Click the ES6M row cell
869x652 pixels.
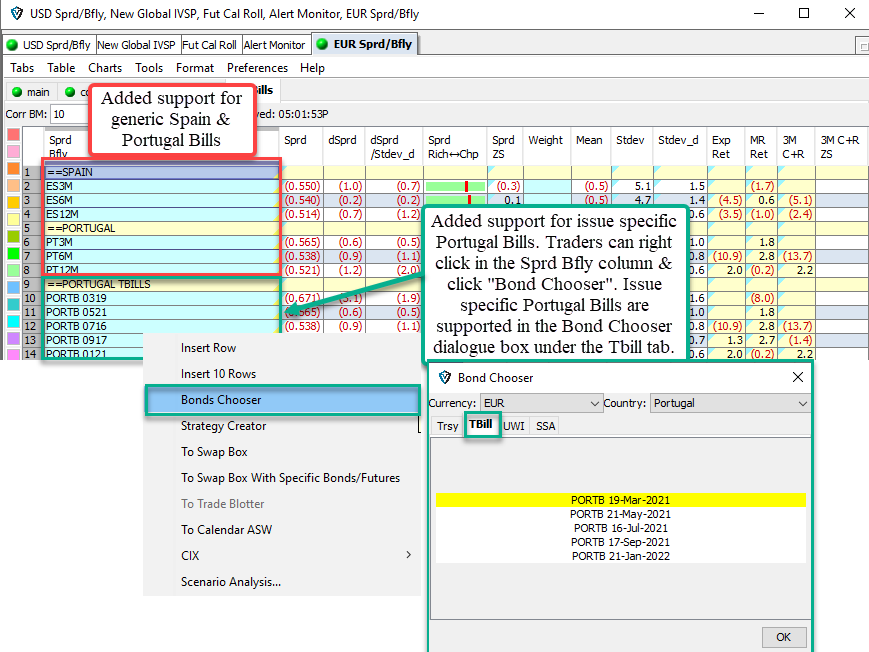pyautogui.click(x=162, y=200)
